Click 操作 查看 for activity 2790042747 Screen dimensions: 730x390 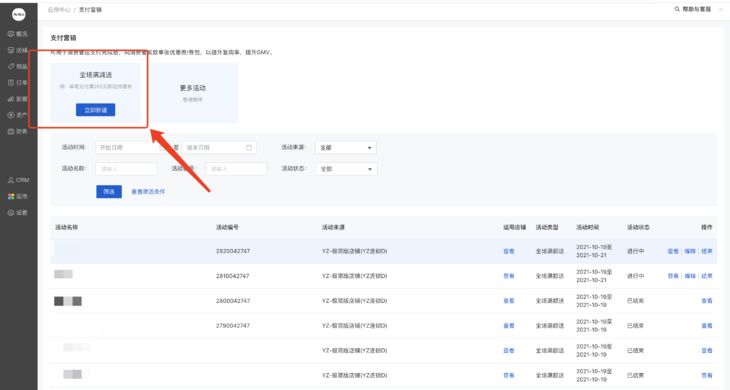[707, 326]
